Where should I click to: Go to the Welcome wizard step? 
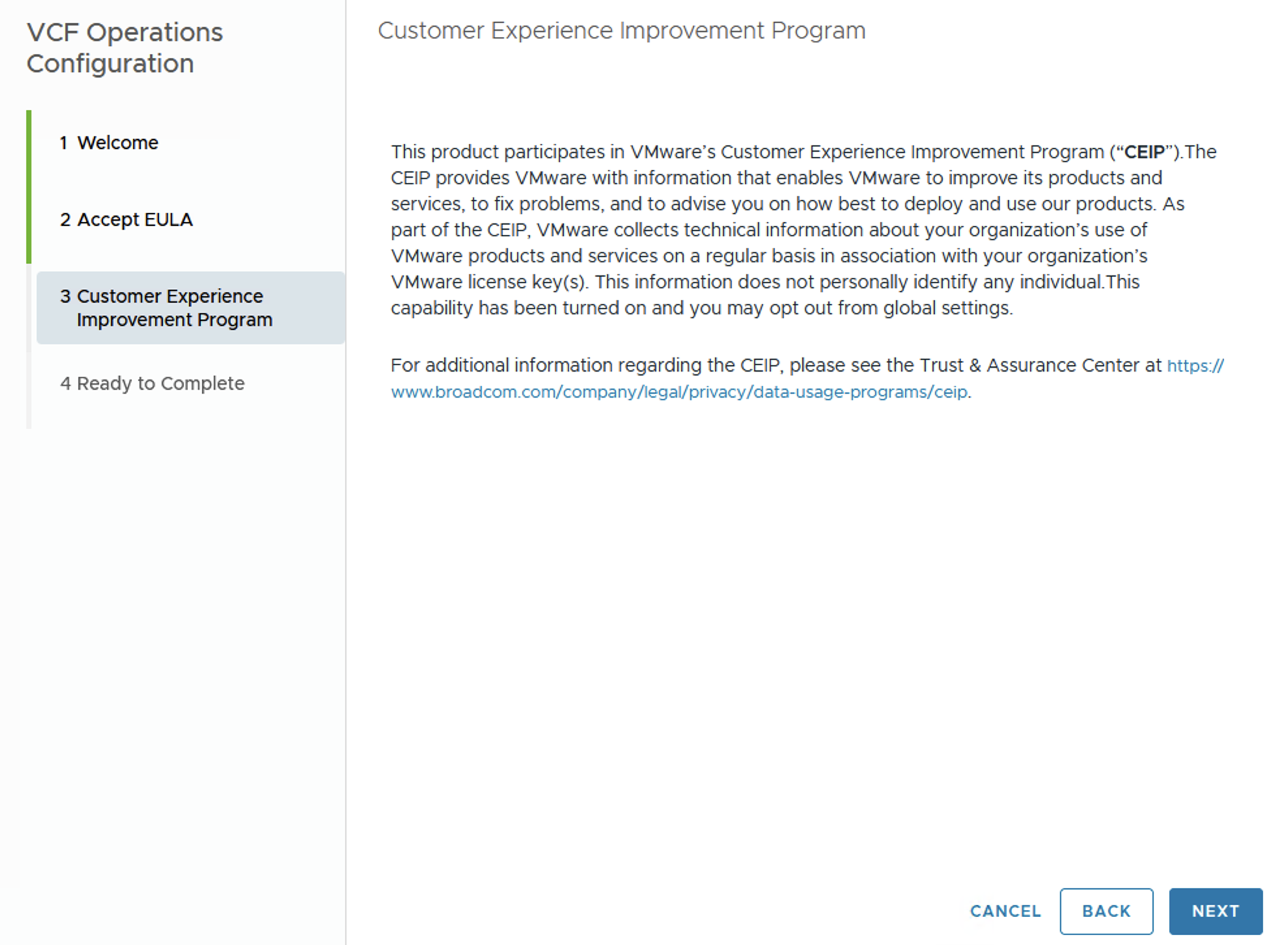[117, 143]
